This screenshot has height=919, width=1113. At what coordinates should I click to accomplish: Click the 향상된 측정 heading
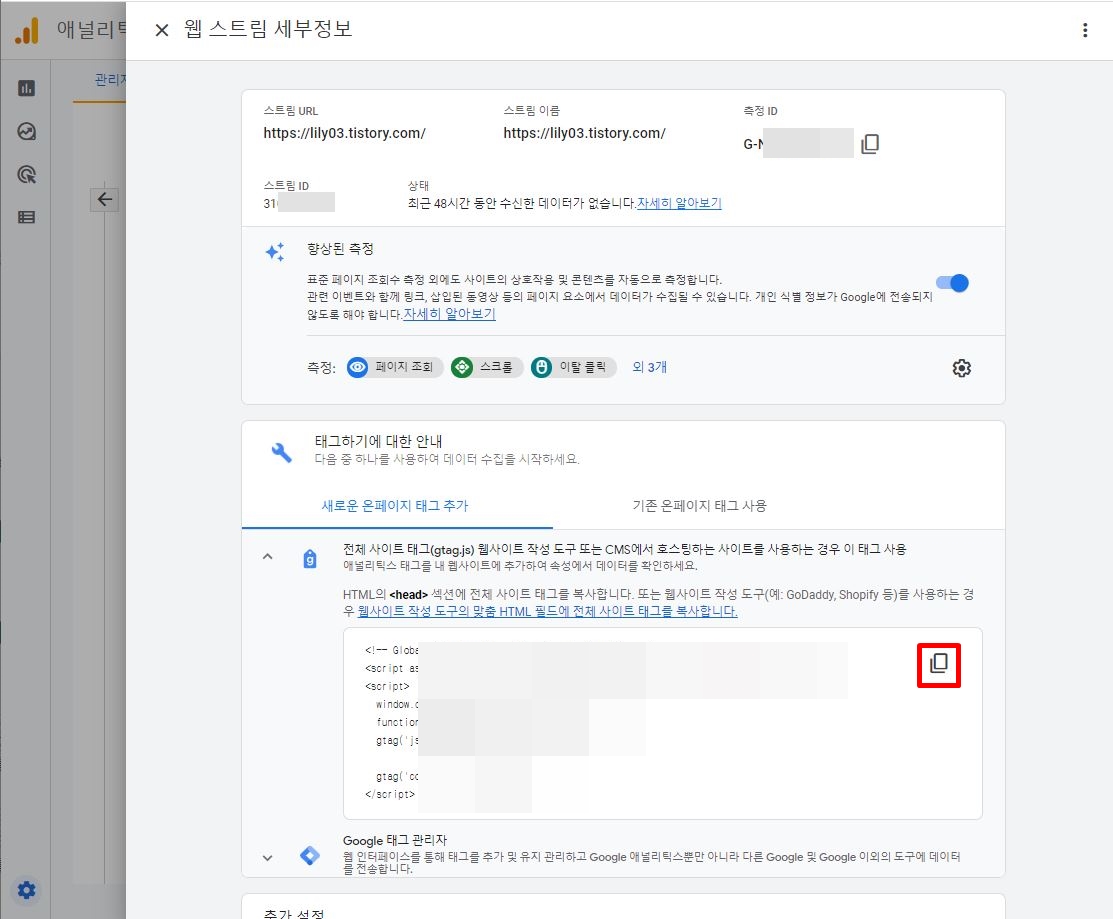340,249
